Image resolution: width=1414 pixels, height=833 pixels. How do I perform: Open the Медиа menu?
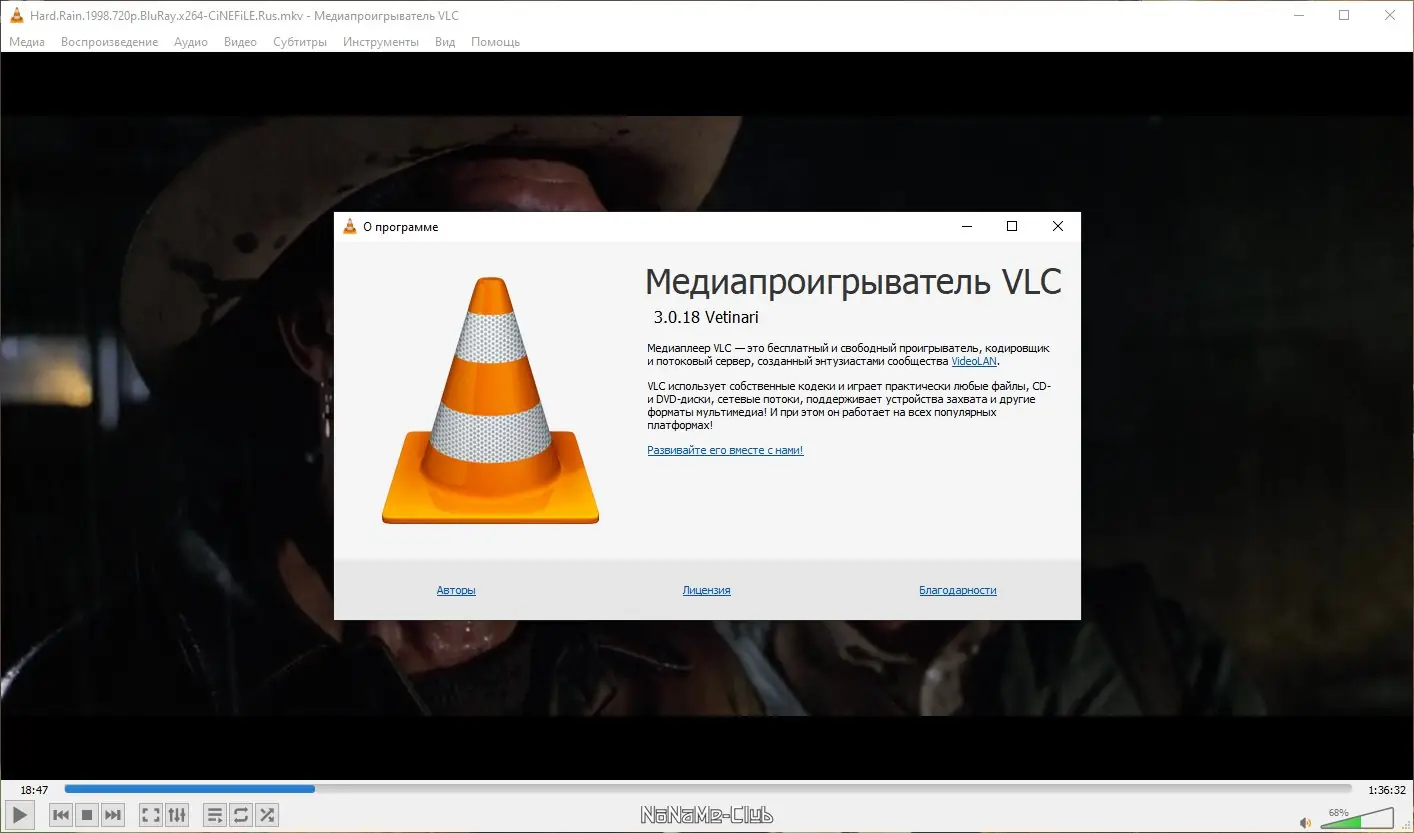pyautogui.click(x=27, y=42)
